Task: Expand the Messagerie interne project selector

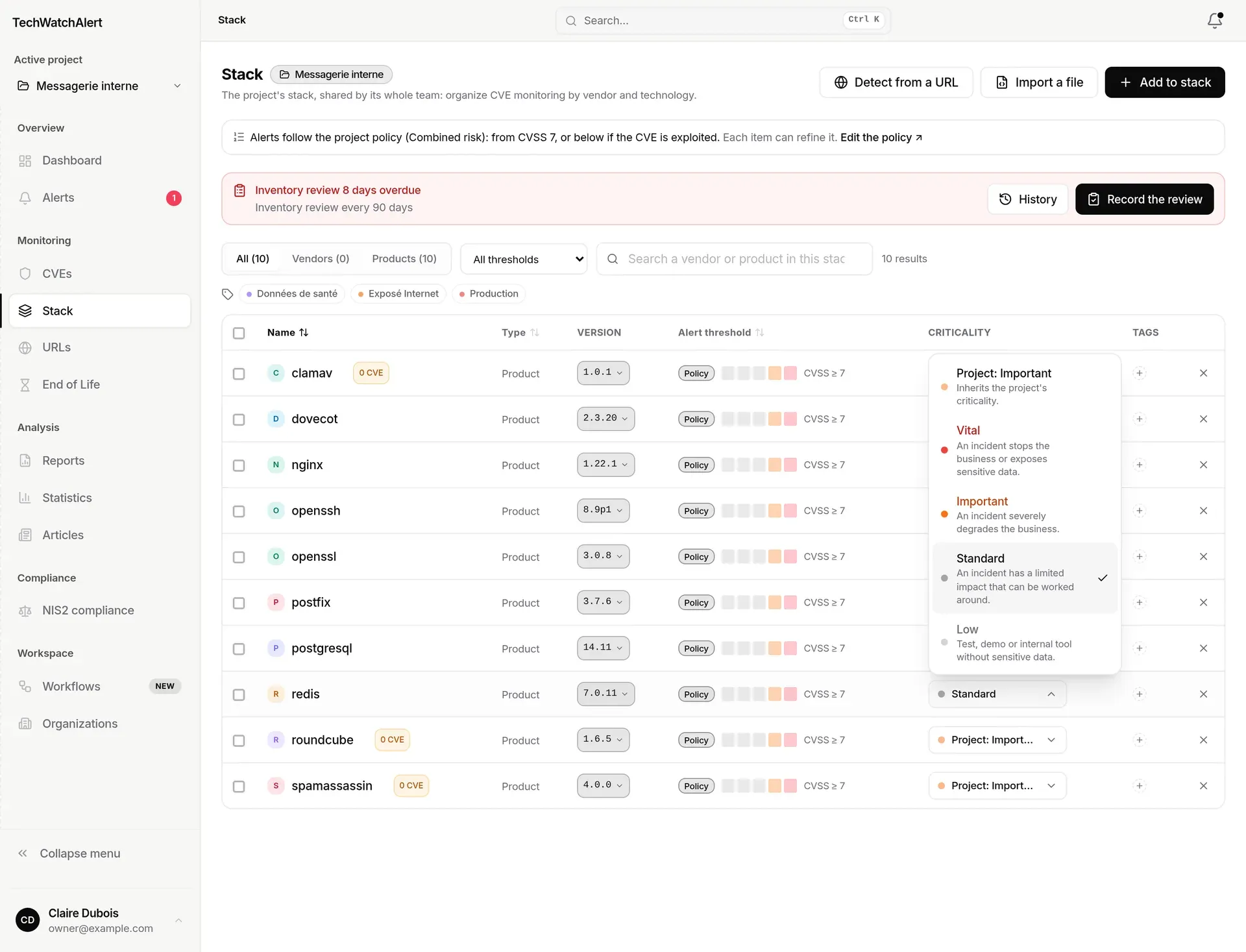Action: pyautogui.click(x=99, y=86)
